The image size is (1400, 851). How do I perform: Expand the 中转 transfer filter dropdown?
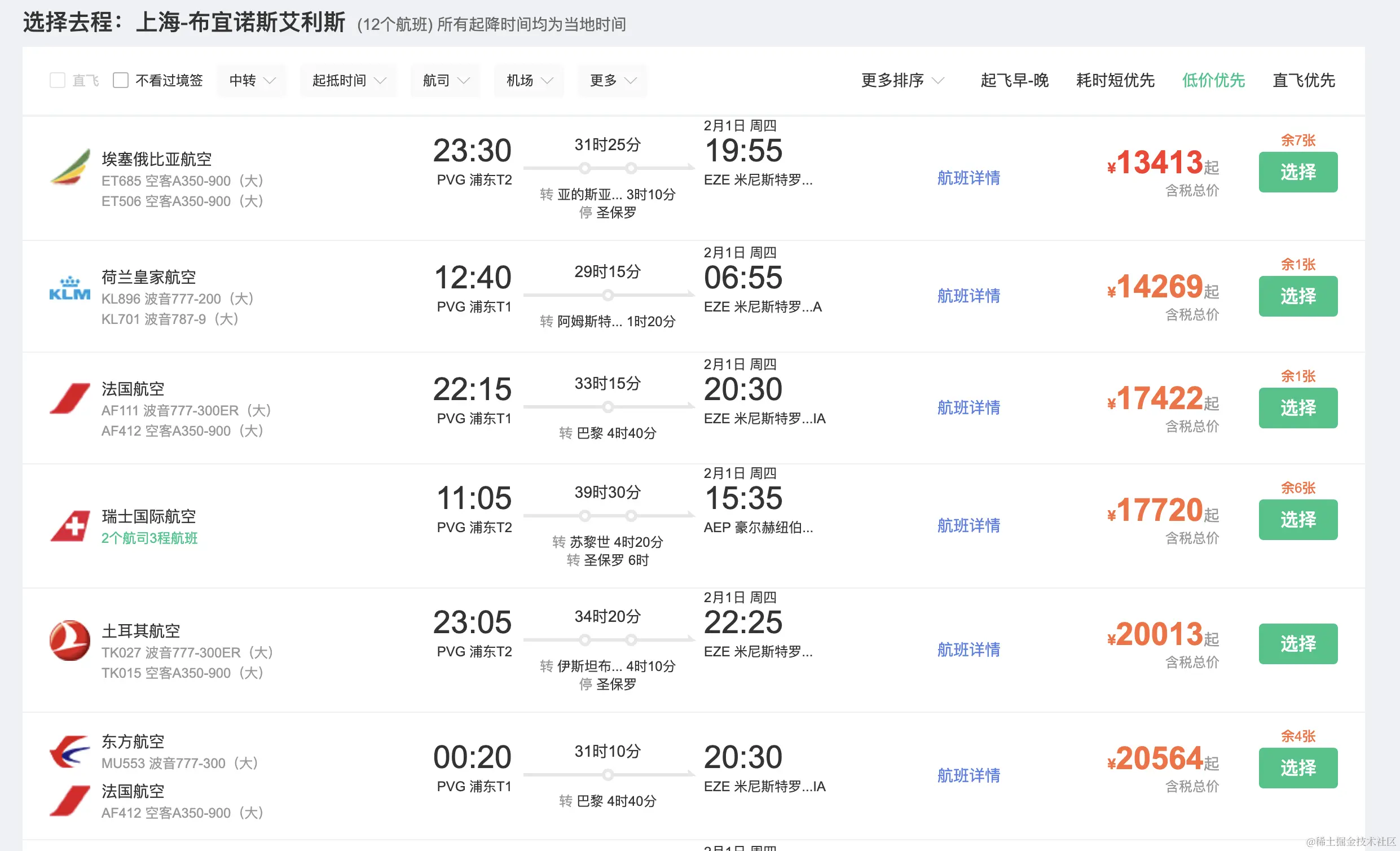point(252,81)
